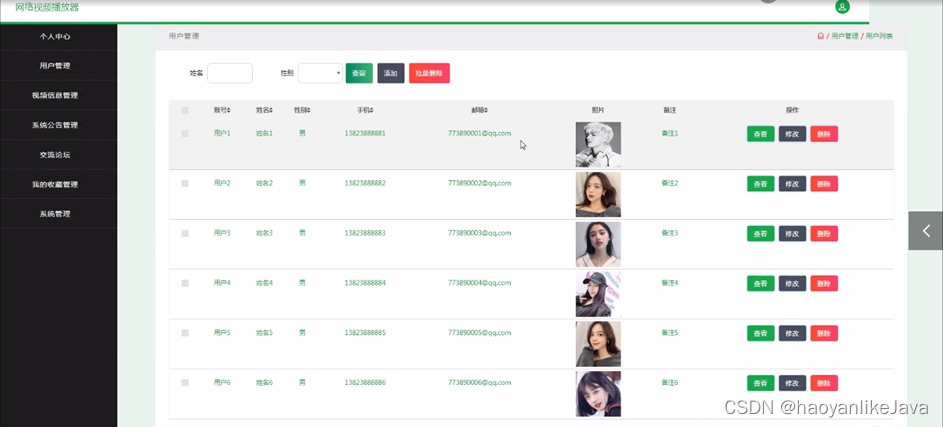
Task: Click 删除 button for 用户4
Action: pyautogui.click(x=824, y=283)
